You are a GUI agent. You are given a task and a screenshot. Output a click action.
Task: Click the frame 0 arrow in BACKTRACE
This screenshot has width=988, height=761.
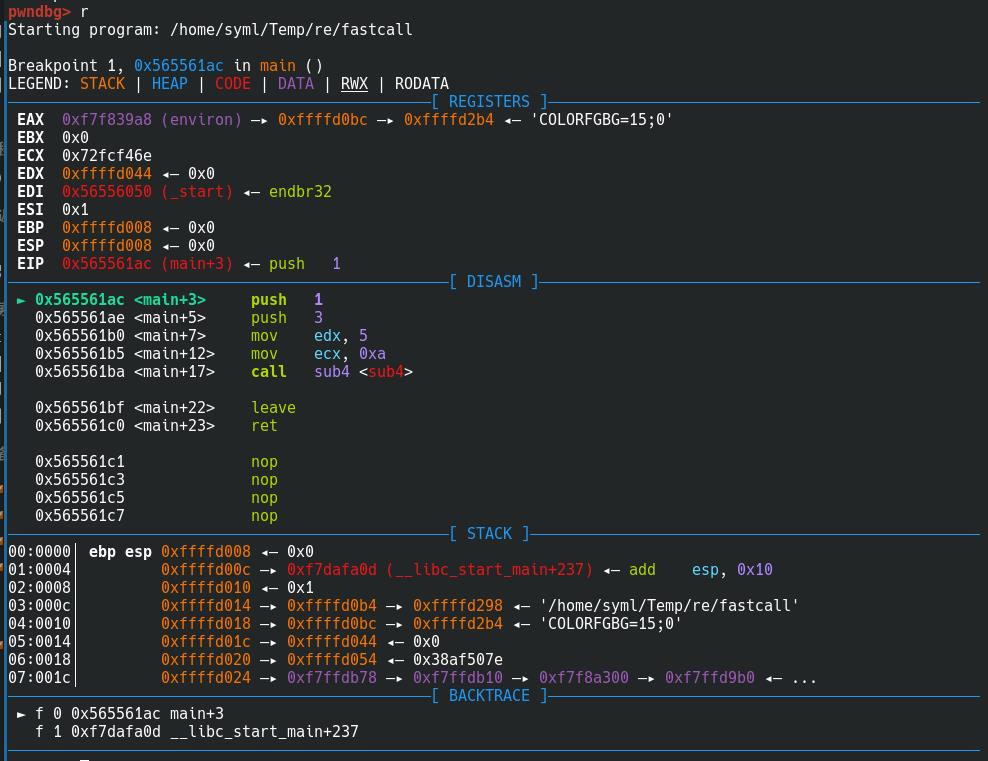[x=22, y=714]
